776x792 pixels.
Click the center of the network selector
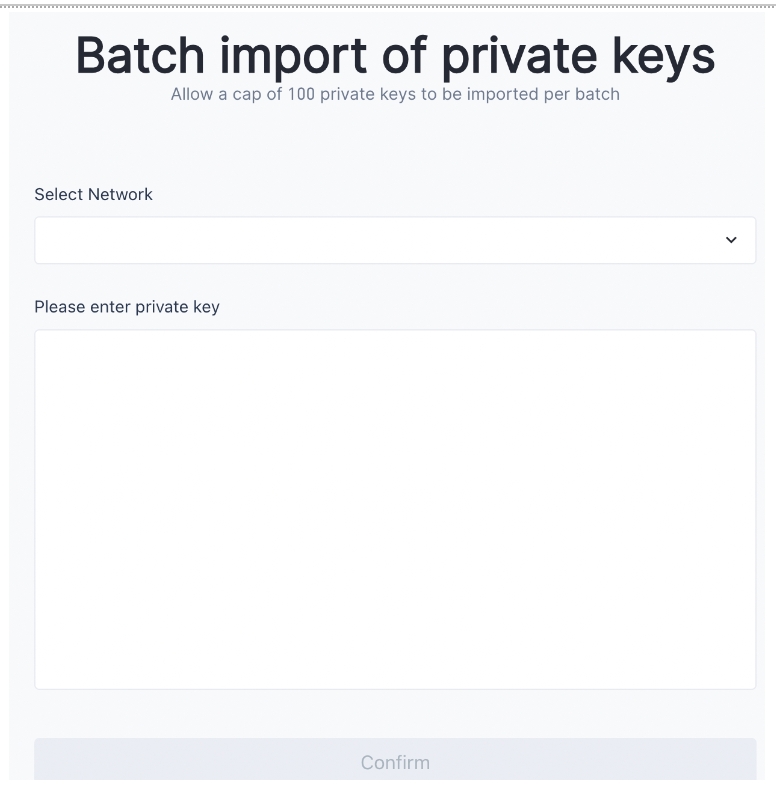coord(395,240)
